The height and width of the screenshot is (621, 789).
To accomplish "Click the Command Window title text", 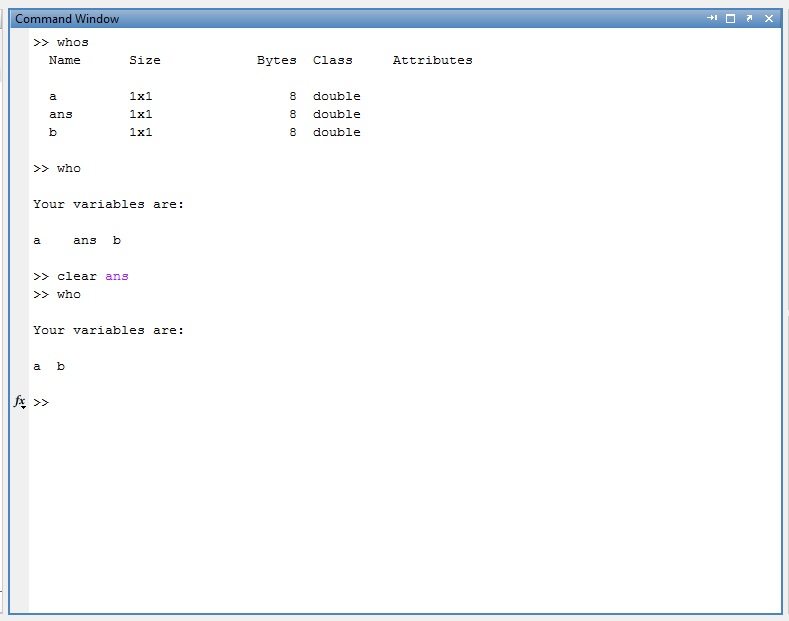I will pyautogui.click(x=67, y=19).
